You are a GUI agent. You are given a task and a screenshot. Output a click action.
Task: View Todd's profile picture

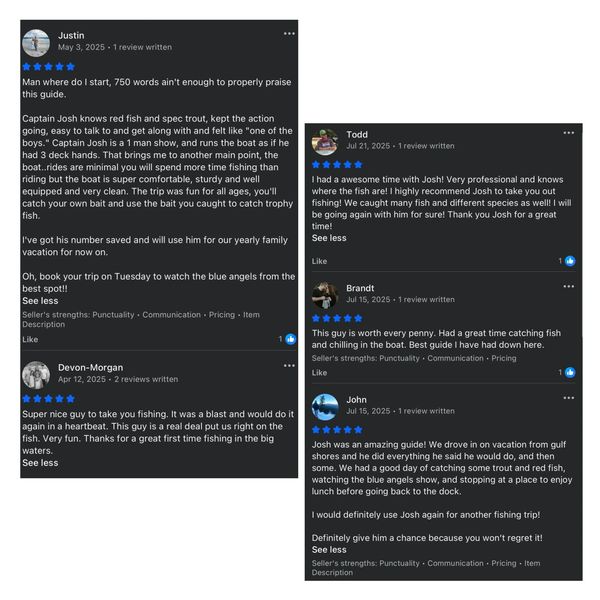[x=324, y=141]
